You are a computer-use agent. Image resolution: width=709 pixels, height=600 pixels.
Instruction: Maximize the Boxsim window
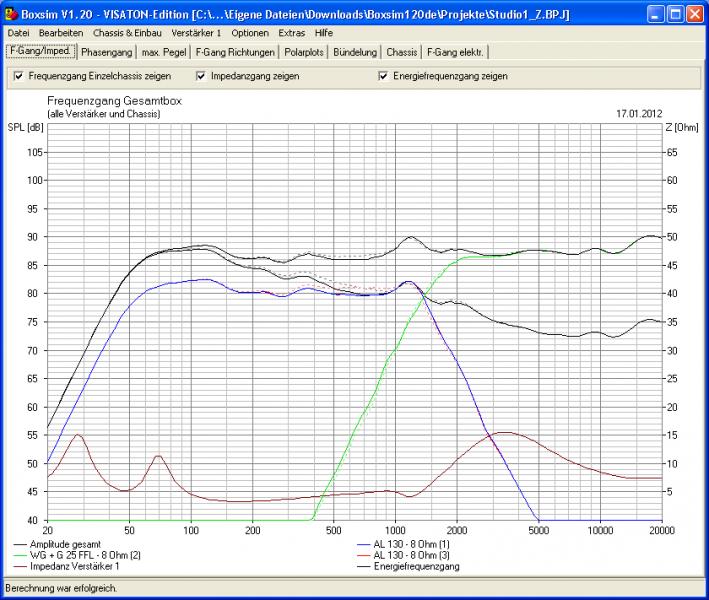(x=675, y=15)
